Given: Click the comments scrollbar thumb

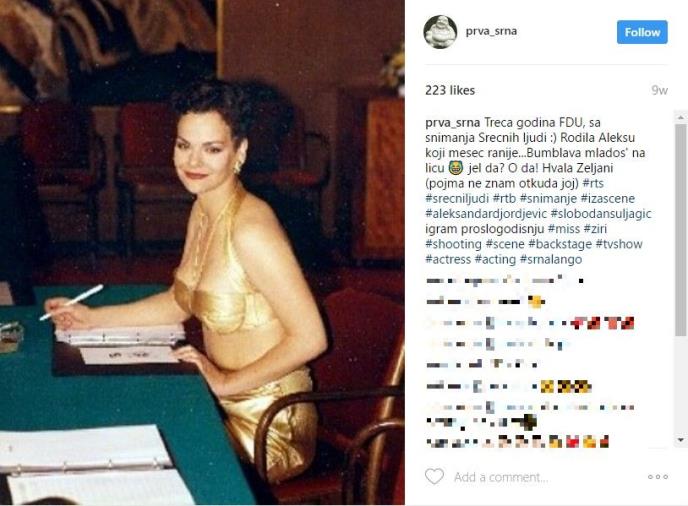Looking at the screenshot, I should click(x=681, y=230).
